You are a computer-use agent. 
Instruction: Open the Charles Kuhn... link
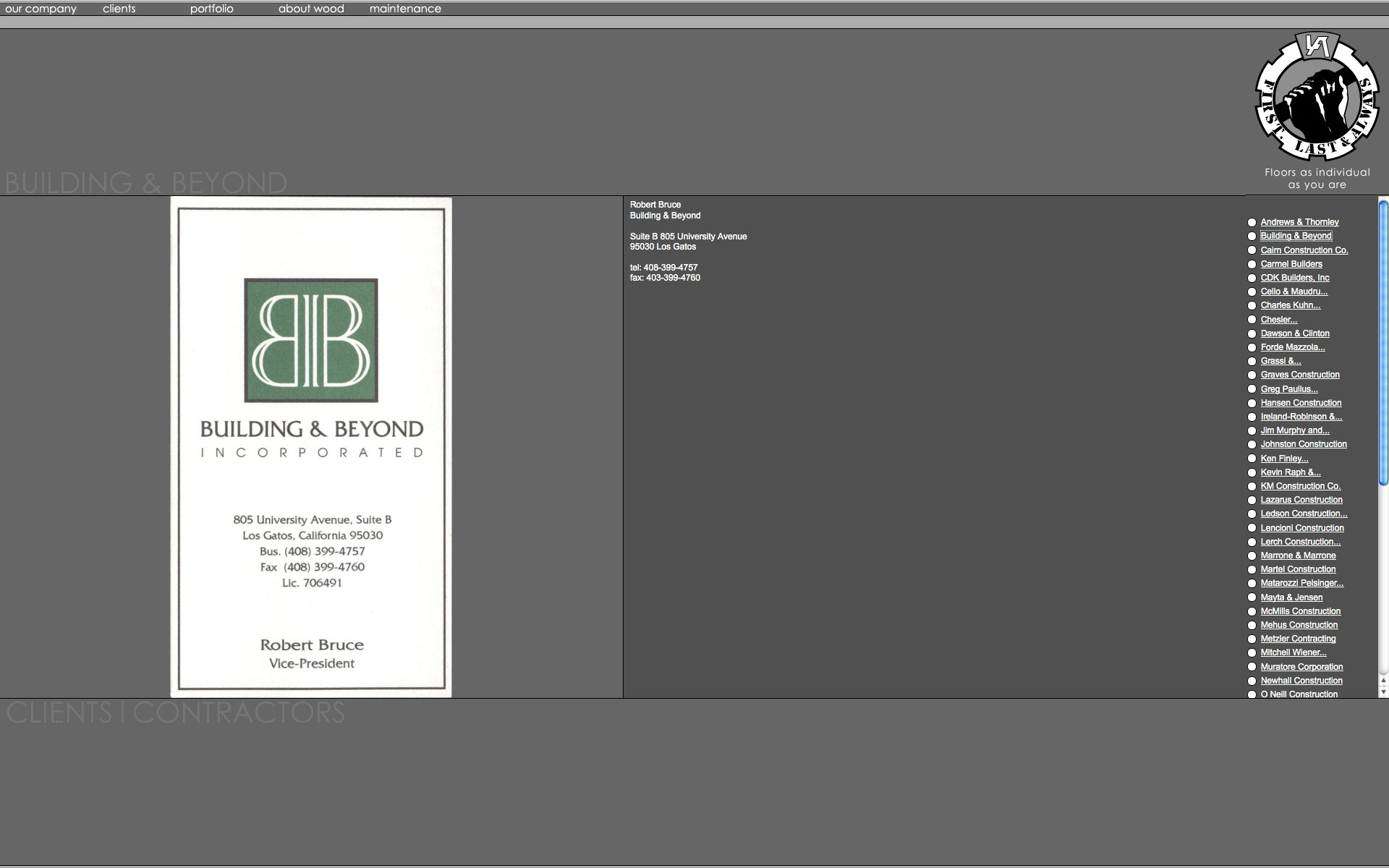tap(1291, 305)
